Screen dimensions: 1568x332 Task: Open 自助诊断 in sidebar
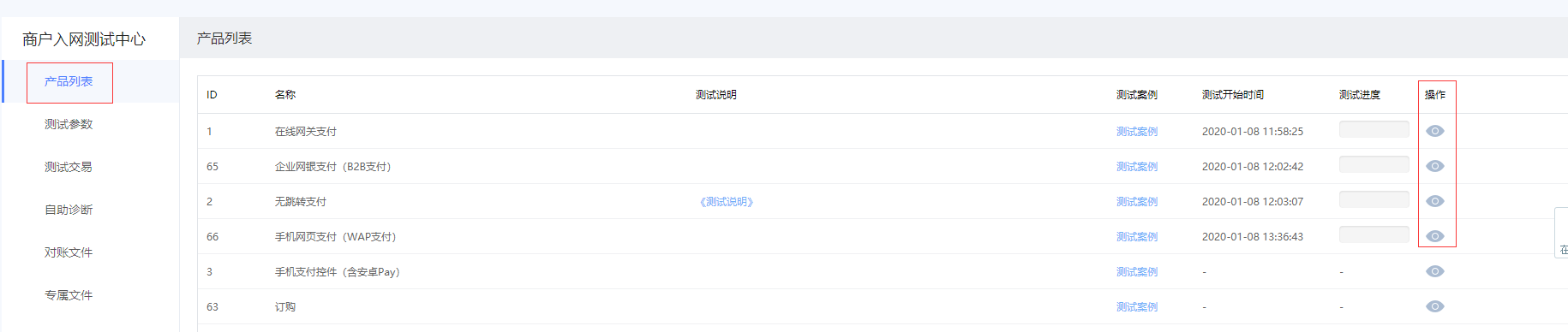coord(69,210)
